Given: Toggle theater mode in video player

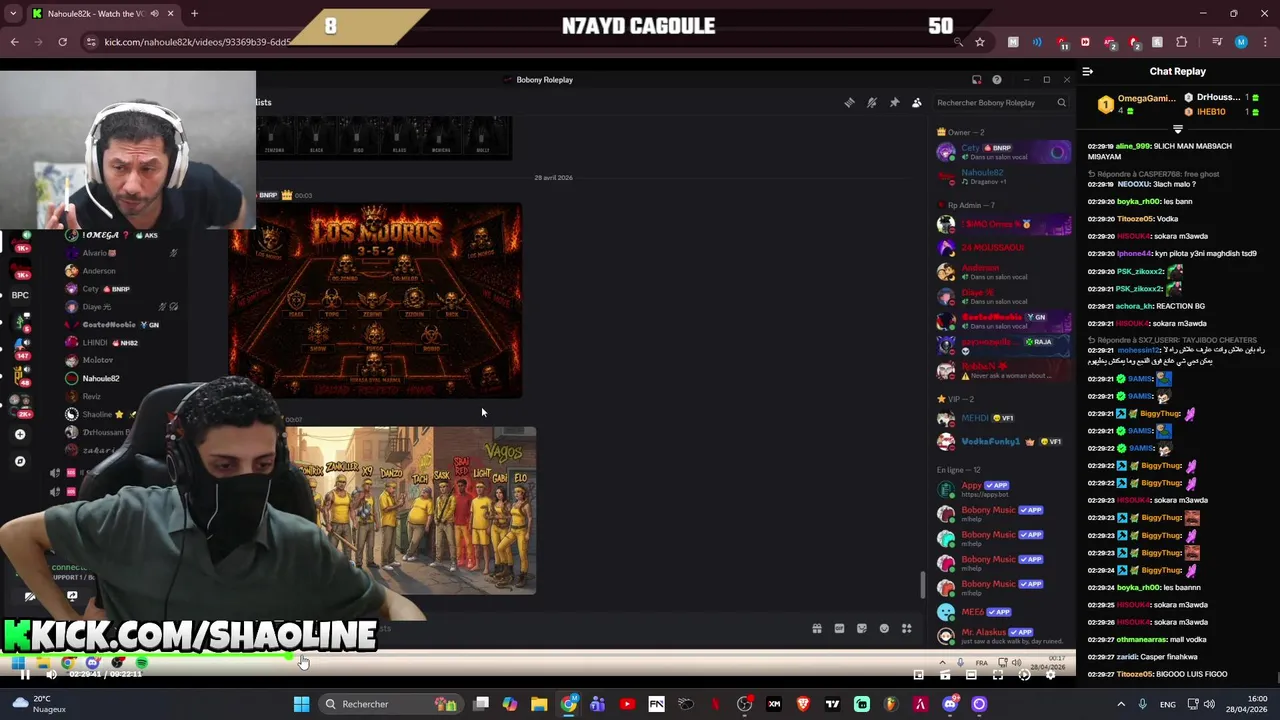Looking at the screenshot, I should (971, 675).
